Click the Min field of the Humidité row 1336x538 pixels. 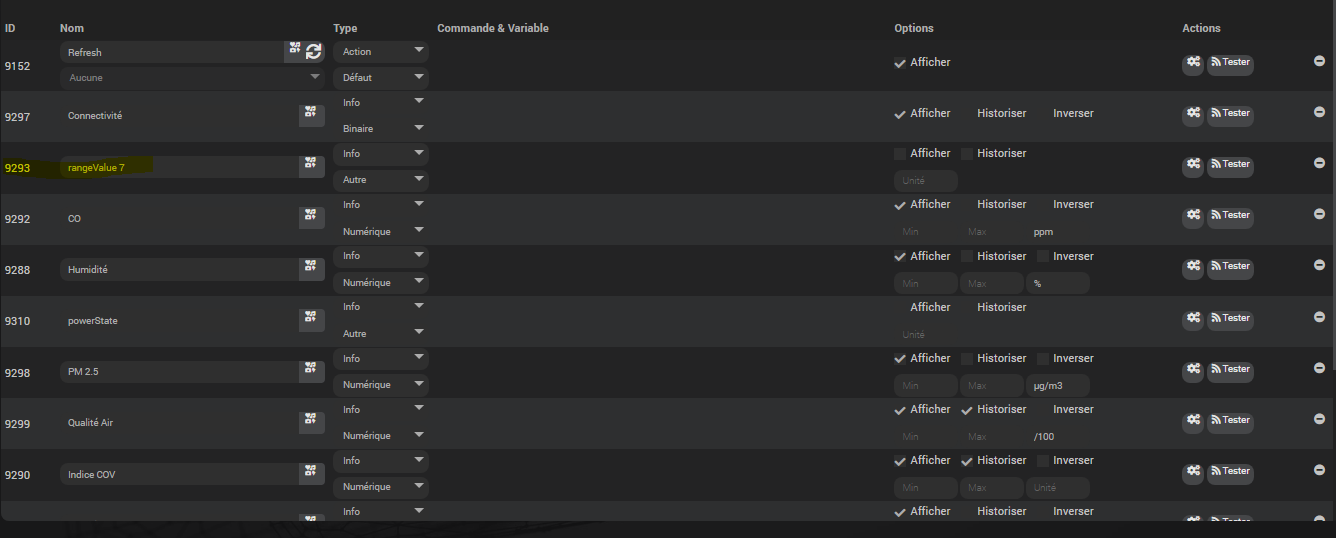926,283
